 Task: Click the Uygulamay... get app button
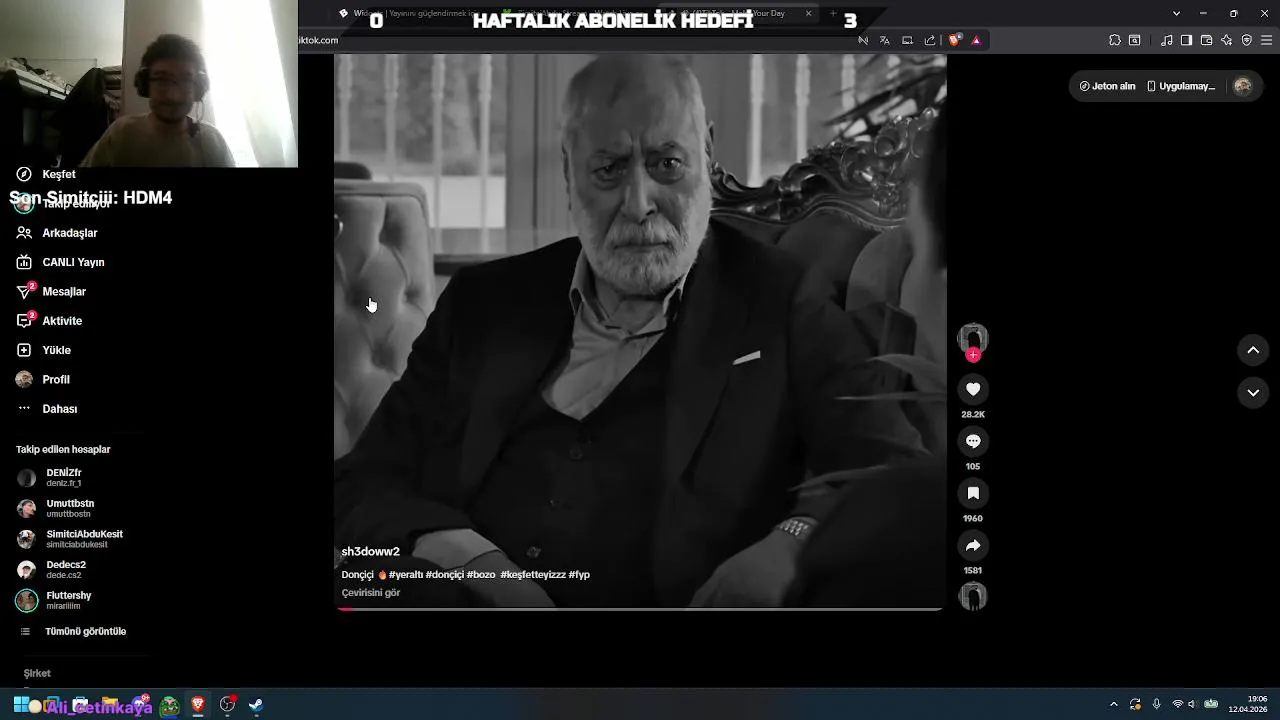pyautogui.click(x=1181, y=86)
